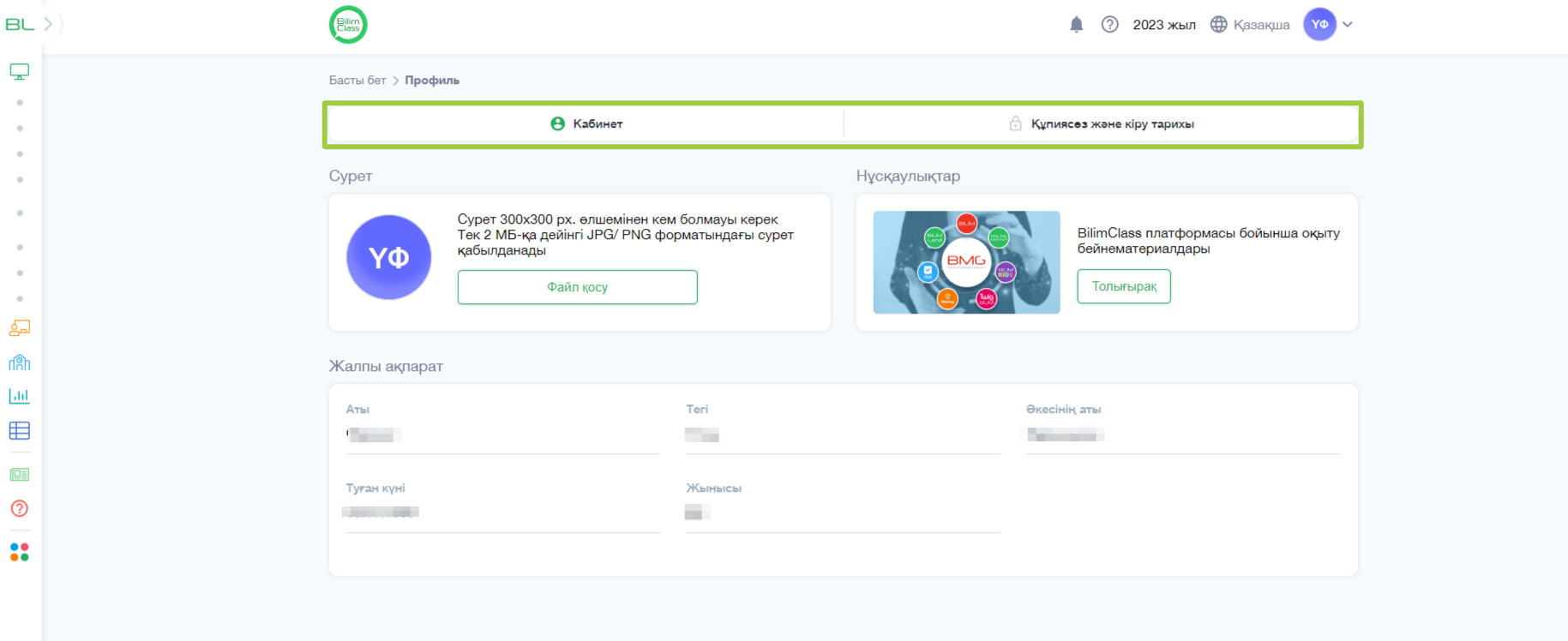Open the school building sidebar icon
This screenshot has height=641, width=1568.
coord(20,362)
